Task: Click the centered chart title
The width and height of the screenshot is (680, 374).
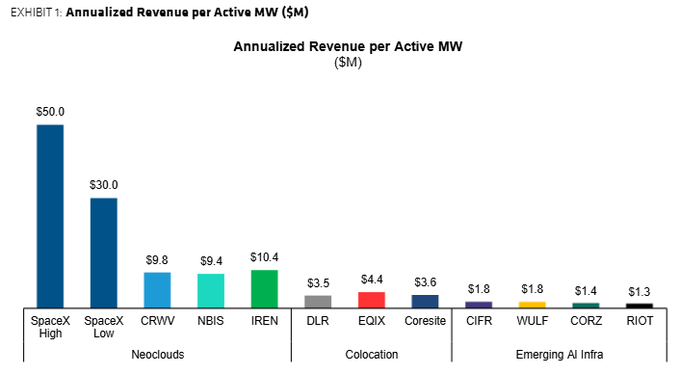Action: point(348,46)
